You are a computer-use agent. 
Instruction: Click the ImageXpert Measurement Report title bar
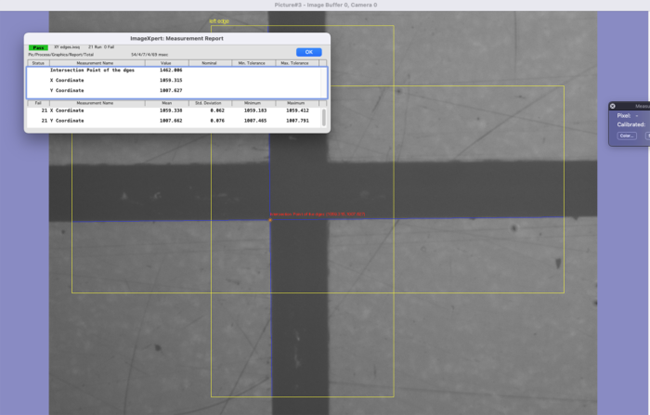pos(177,39)
